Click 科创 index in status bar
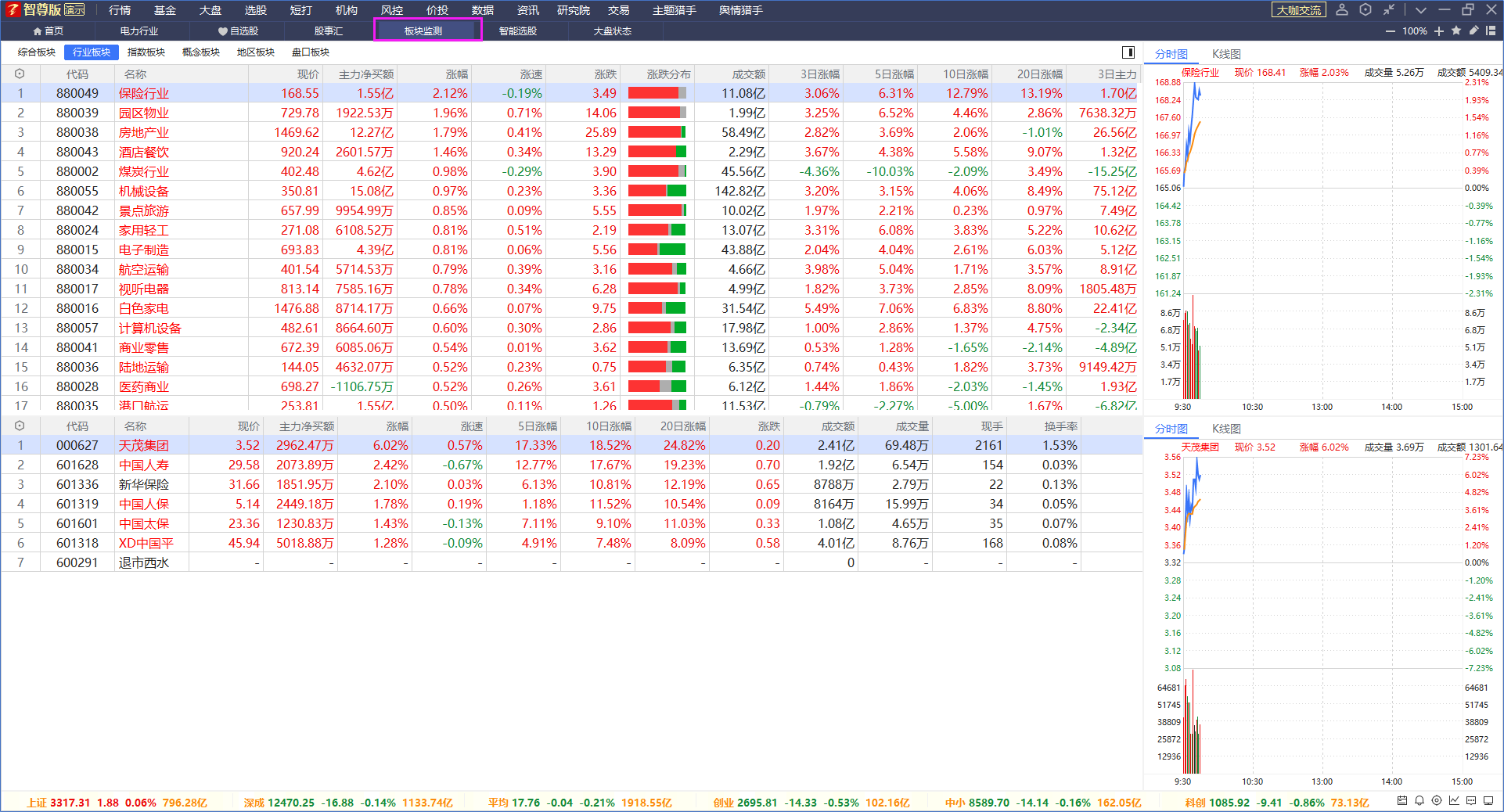This screenshot has width=1504, height=812. point(1276,803)
